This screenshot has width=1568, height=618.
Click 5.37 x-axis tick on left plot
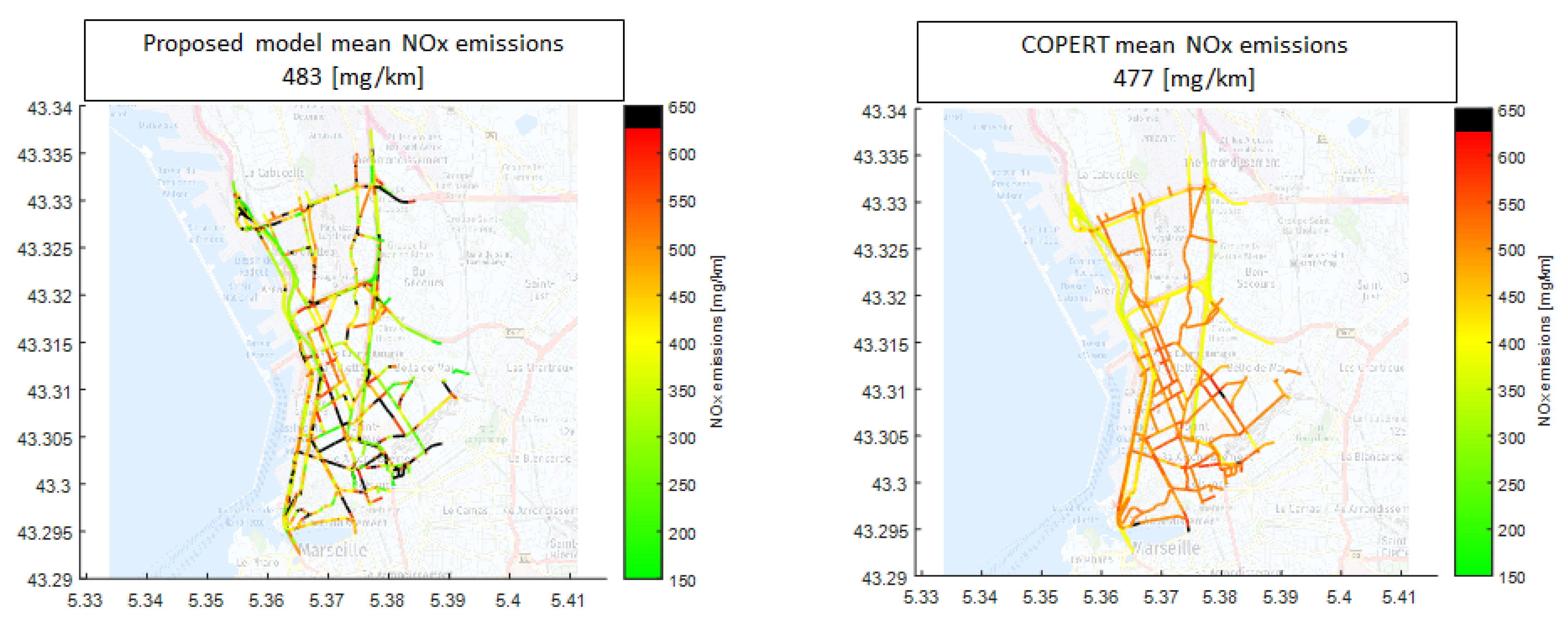(x=326, y=600)
